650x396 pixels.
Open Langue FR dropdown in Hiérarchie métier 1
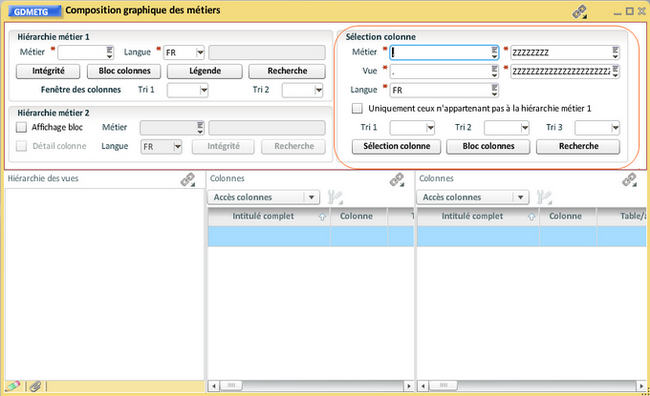point(200,53)
